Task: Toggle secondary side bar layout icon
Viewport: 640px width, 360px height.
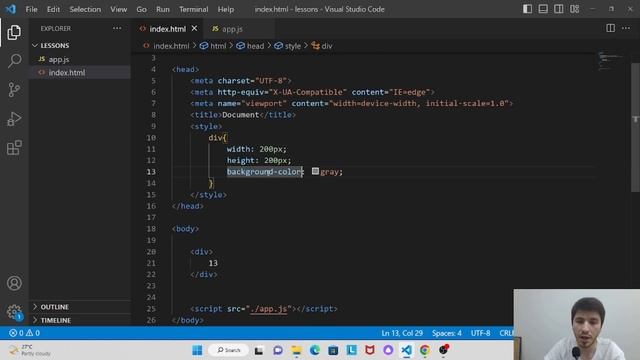Action: click(558, 9)
